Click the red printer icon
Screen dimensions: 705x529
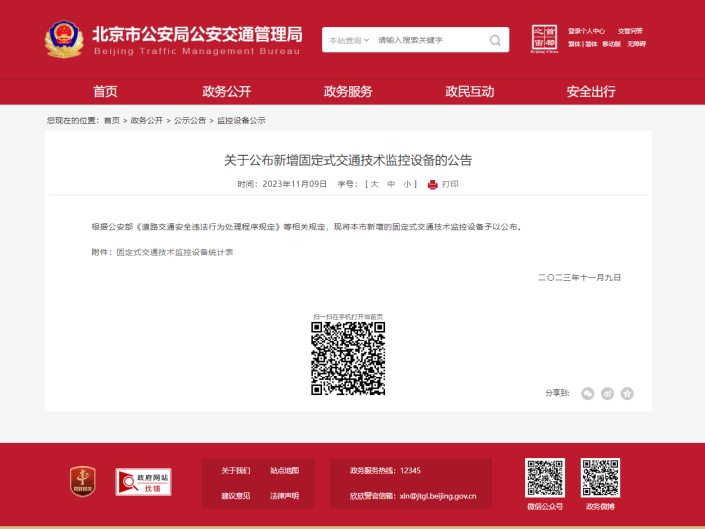tap(433, 184)
